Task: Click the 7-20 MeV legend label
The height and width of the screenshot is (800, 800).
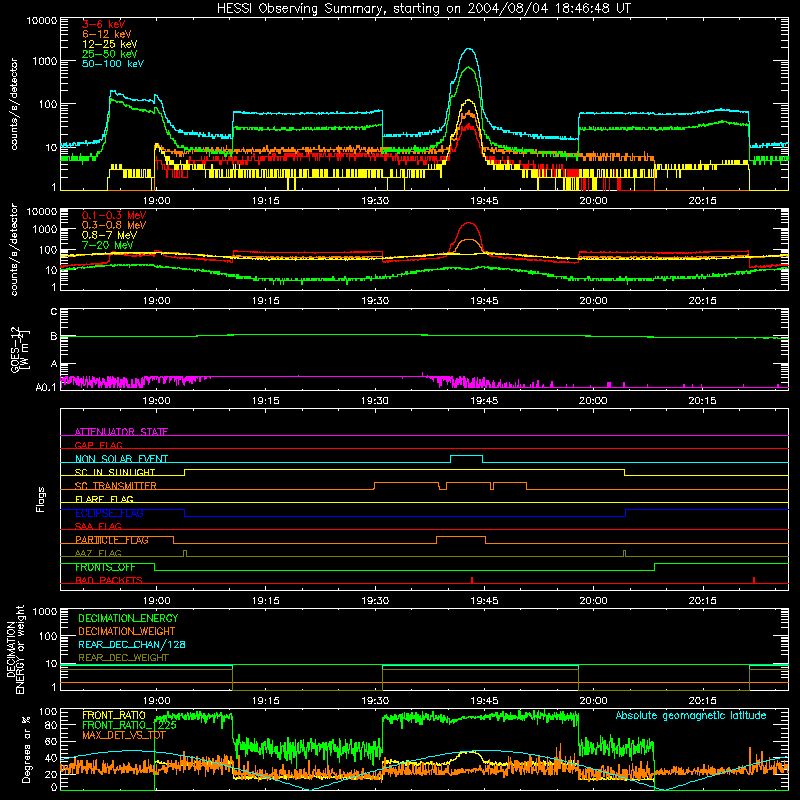Action: pos(107,245)
